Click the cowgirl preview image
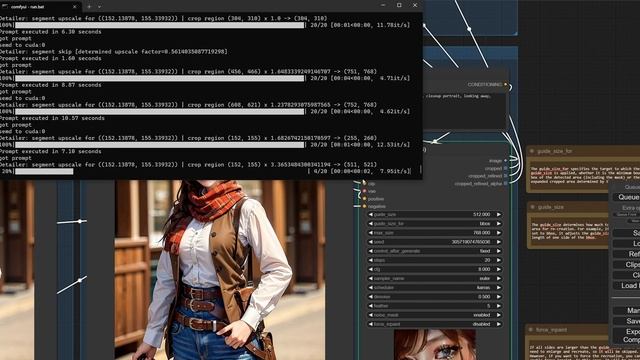The width and height of the screenshot is (640, 360). tap(220, 270)
